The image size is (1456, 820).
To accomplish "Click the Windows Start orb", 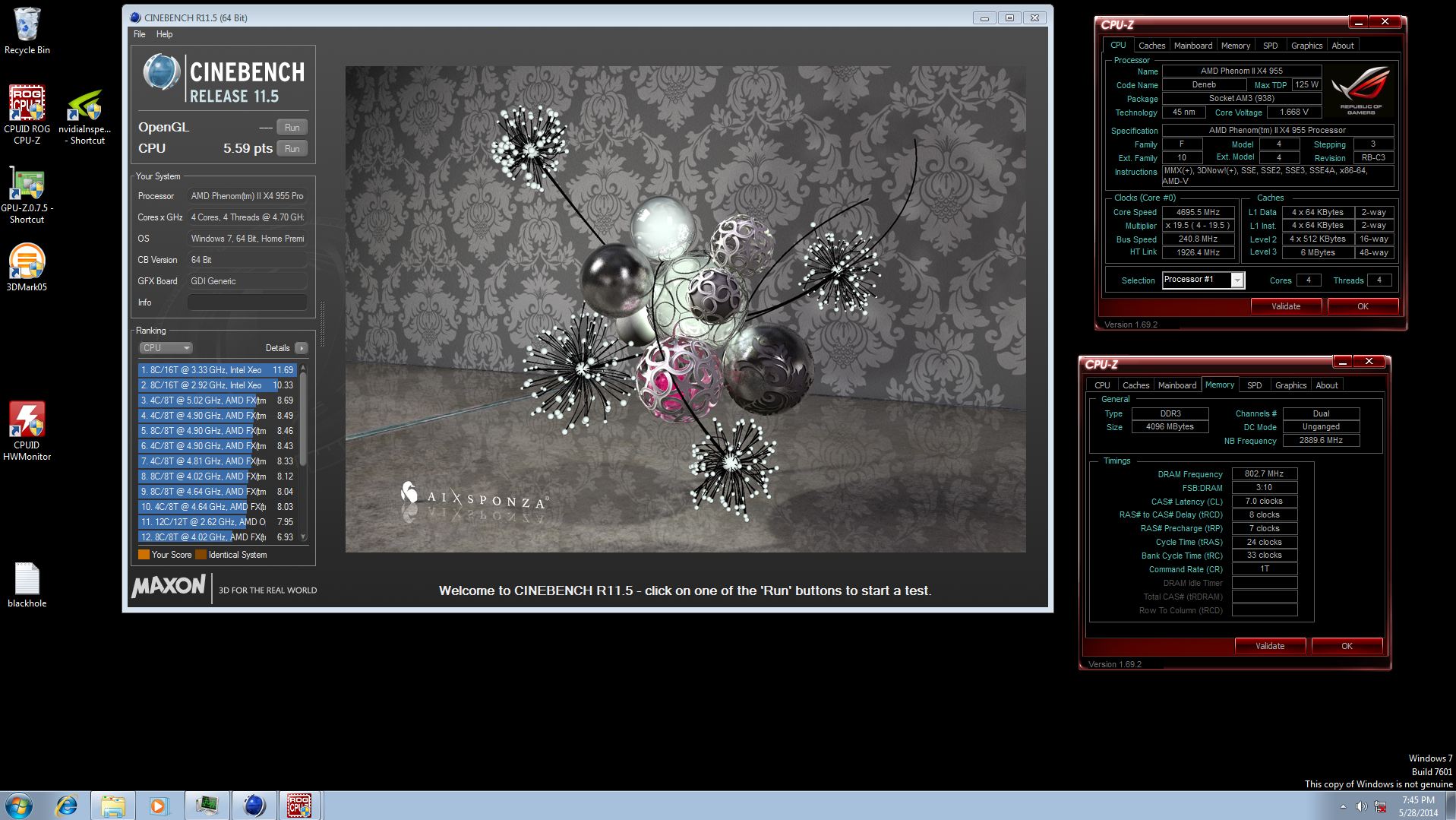I will click(x=18, y=806).
